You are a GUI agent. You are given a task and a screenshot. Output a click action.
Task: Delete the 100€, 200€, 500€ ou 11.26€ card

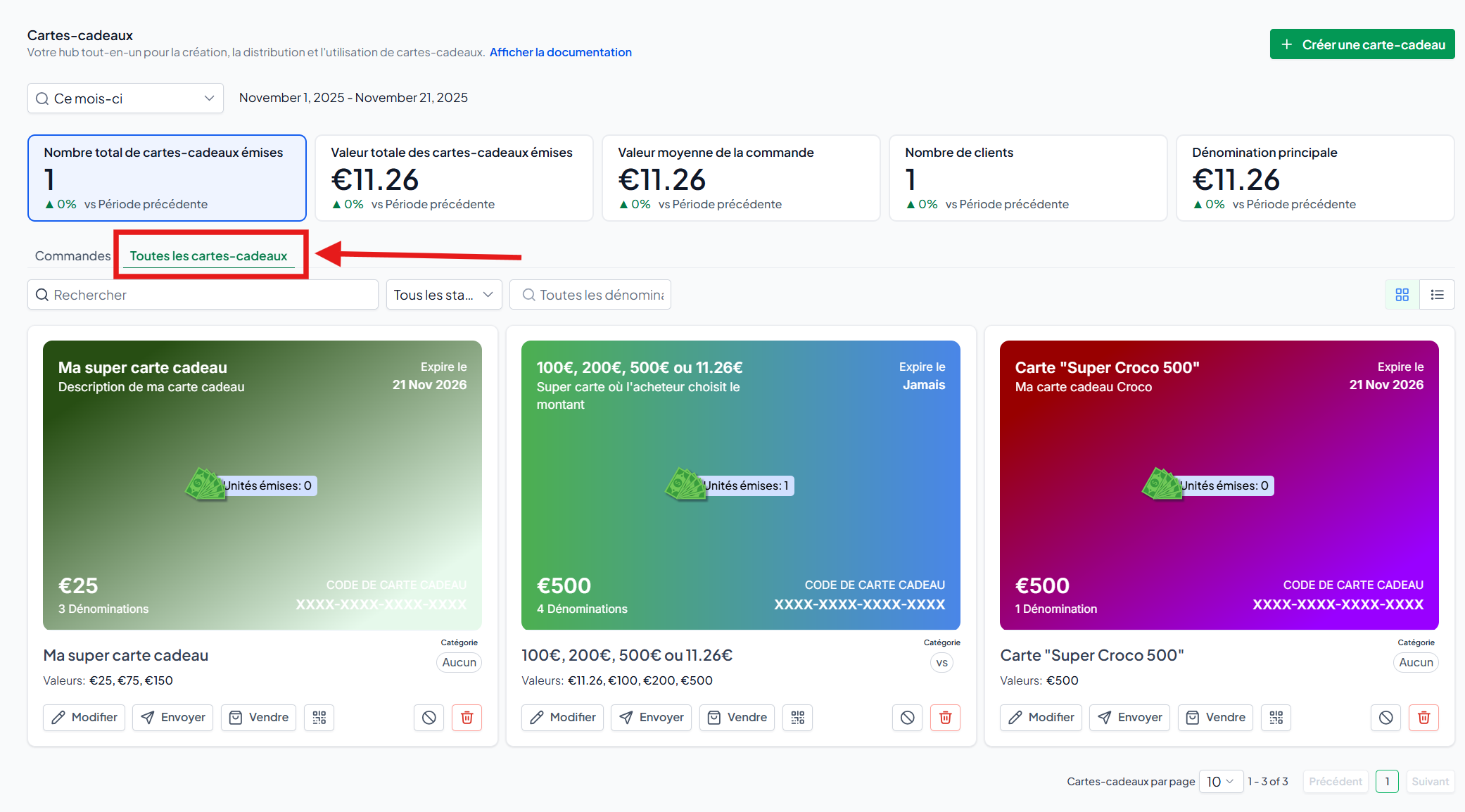point(945,717)
